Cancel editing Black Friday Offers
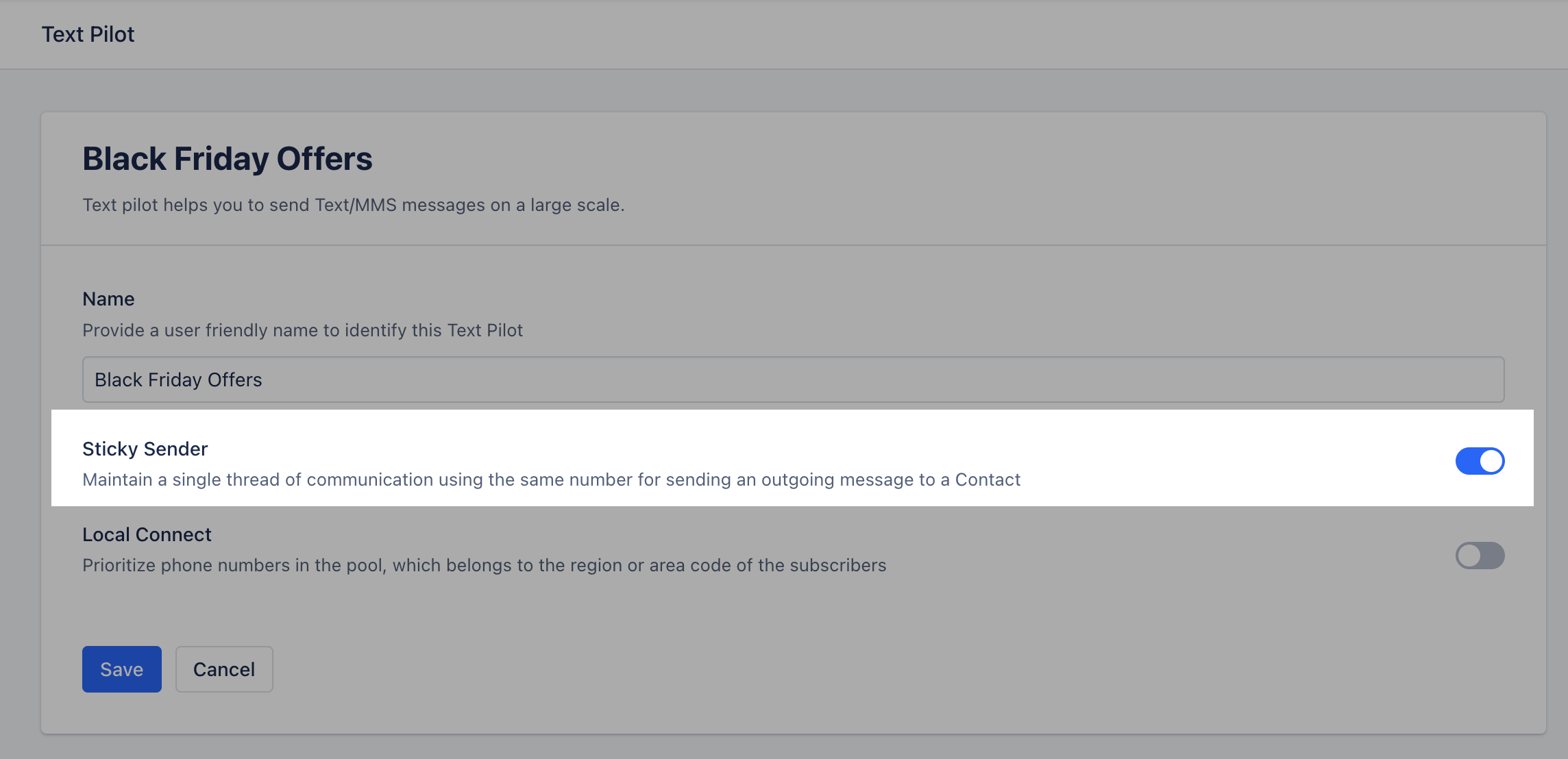 [x=224, y=669]
